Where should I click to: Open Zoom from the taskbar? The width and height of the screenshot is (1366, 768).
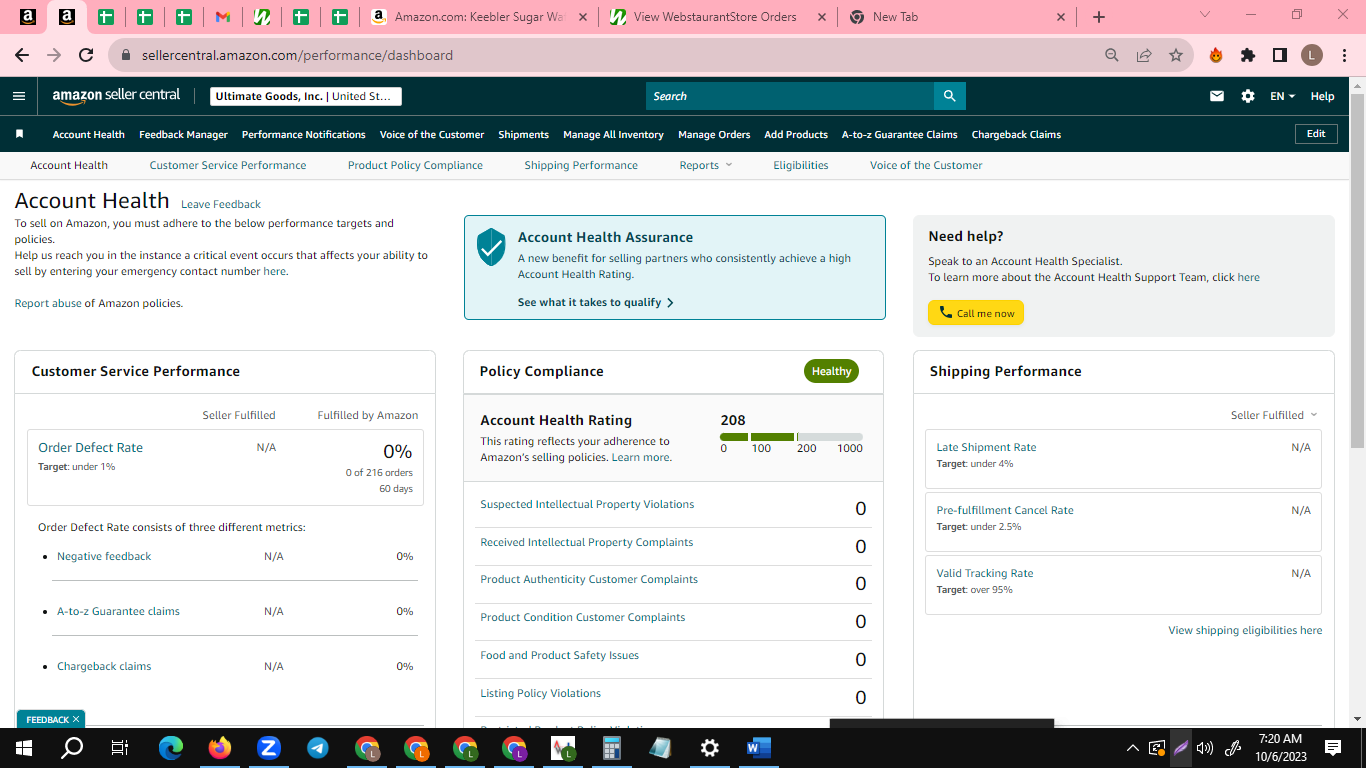tap(268, 747)
